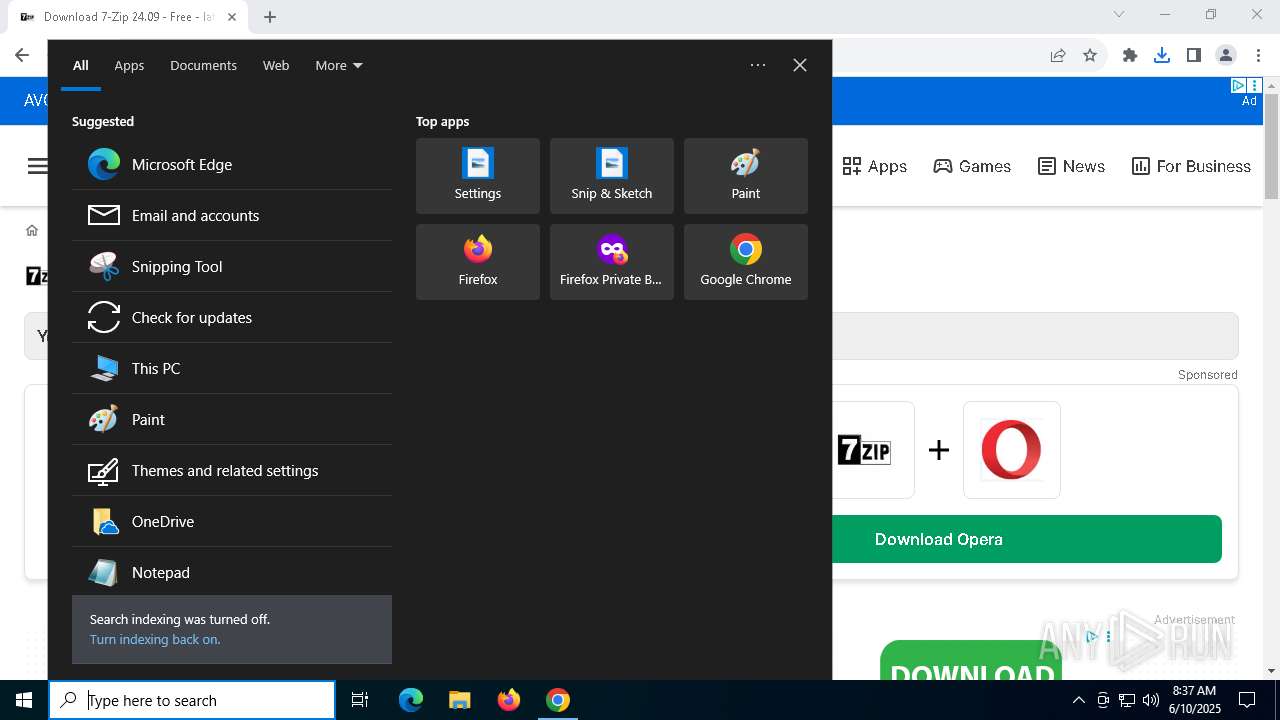1280x720 pixels.
Task: Open Games section on website
Action: point(972,166)
